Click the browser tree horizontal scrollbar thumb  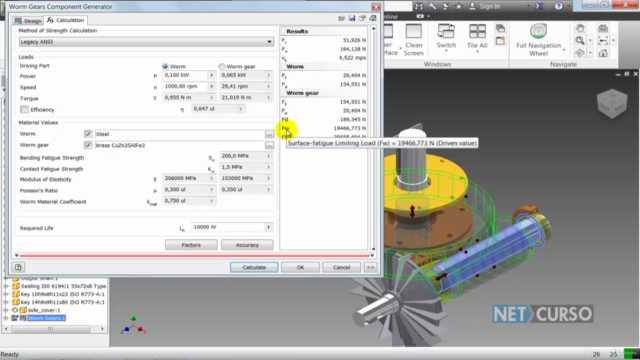click(x=50, y=329)
